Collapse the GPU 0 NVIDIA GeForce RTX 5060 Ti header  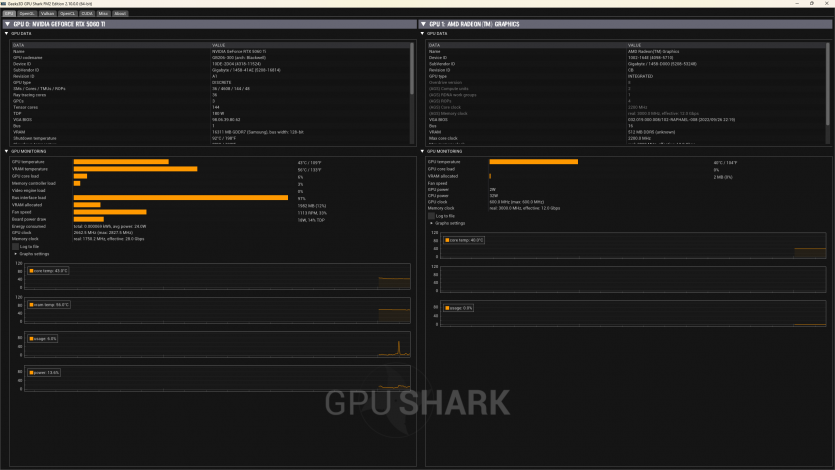point(5,24)
